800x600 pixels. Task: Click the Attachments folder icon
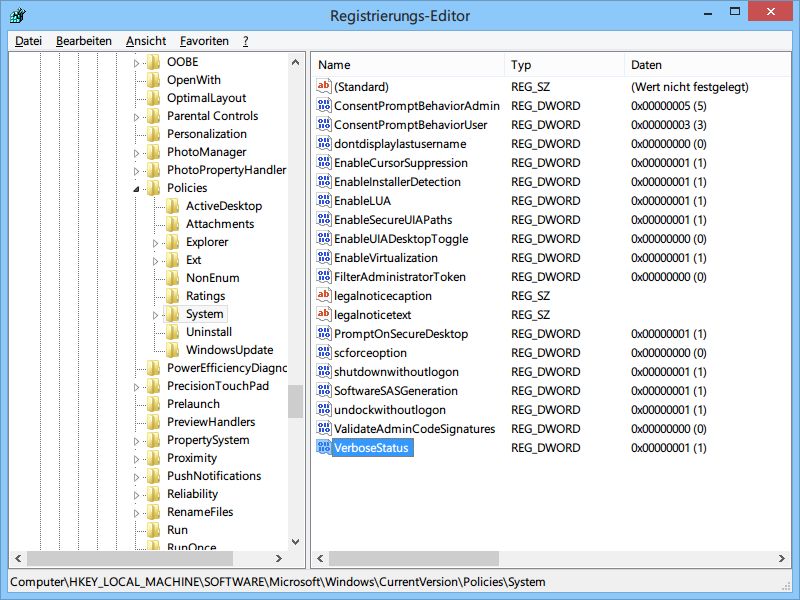tap(172, 223)
